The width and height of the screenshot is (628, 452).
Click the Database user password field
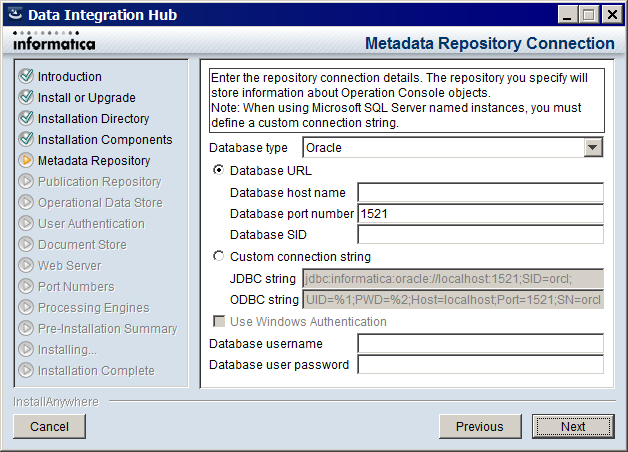pyautogui.click(x=480, y=364)
